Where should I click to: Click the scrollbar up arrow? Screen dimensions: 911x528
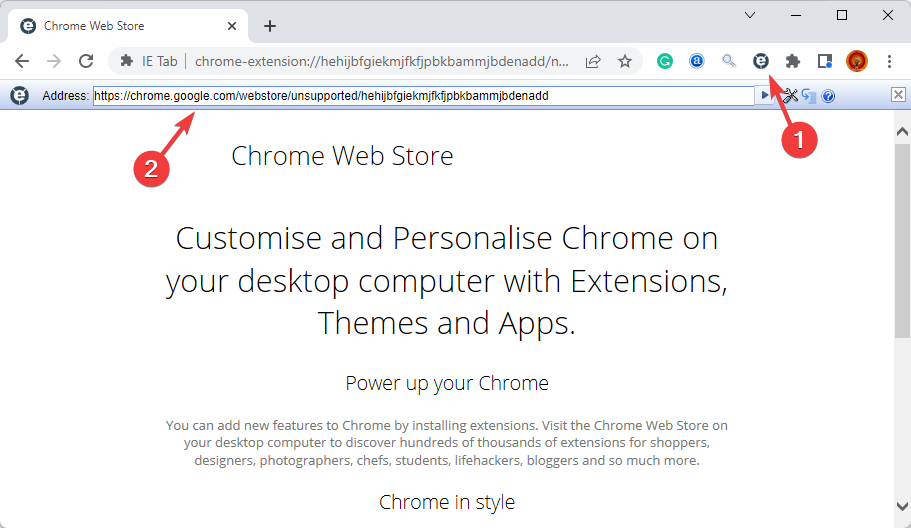(902, 132)
